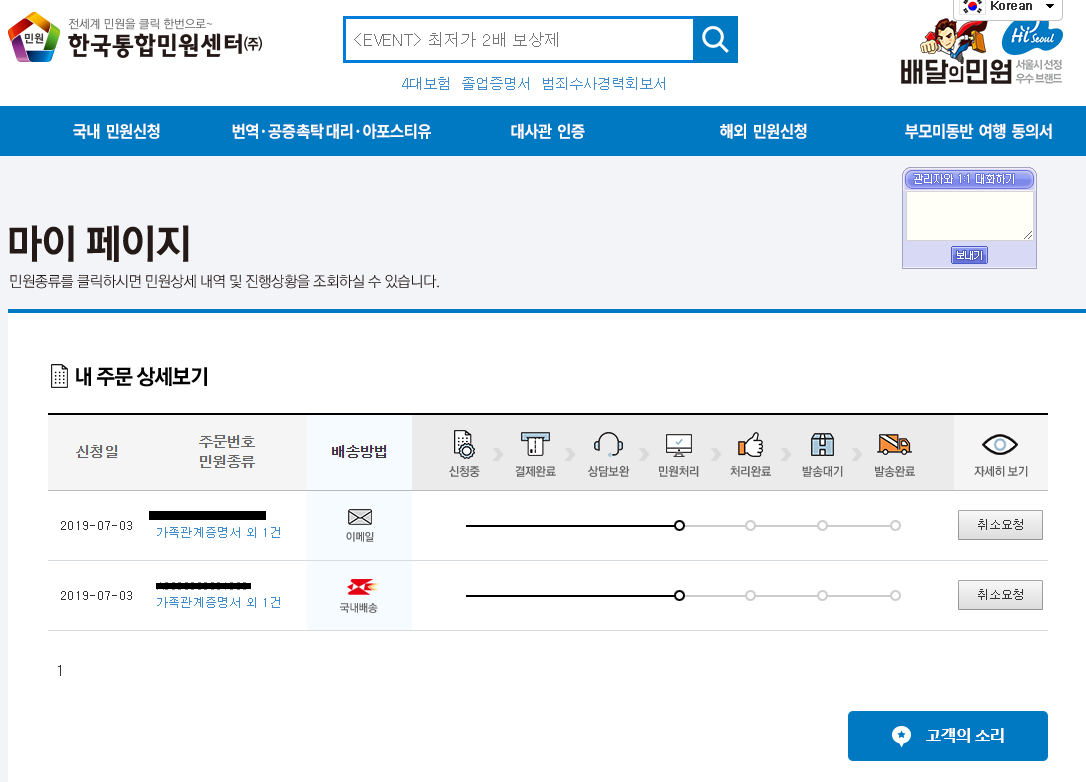The image size is (1086, 782).
Task: Click 취소요청 for the email order
Action: click(x=1000, y=525)
